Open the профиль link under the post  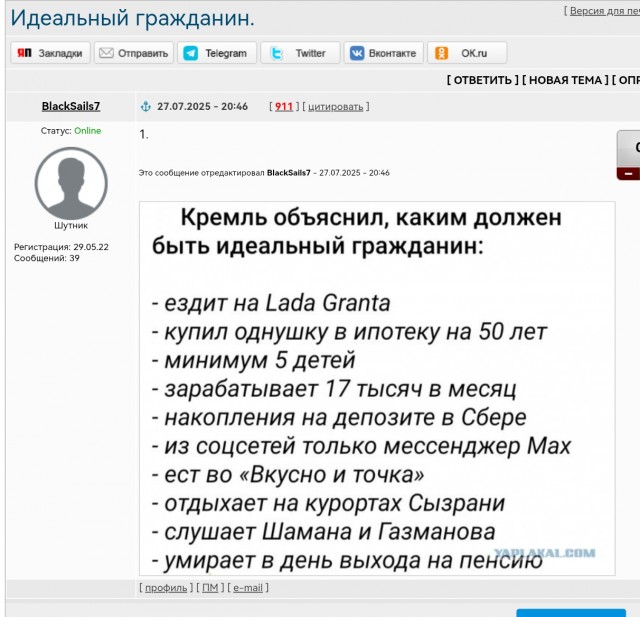click(x=166, y=588)
